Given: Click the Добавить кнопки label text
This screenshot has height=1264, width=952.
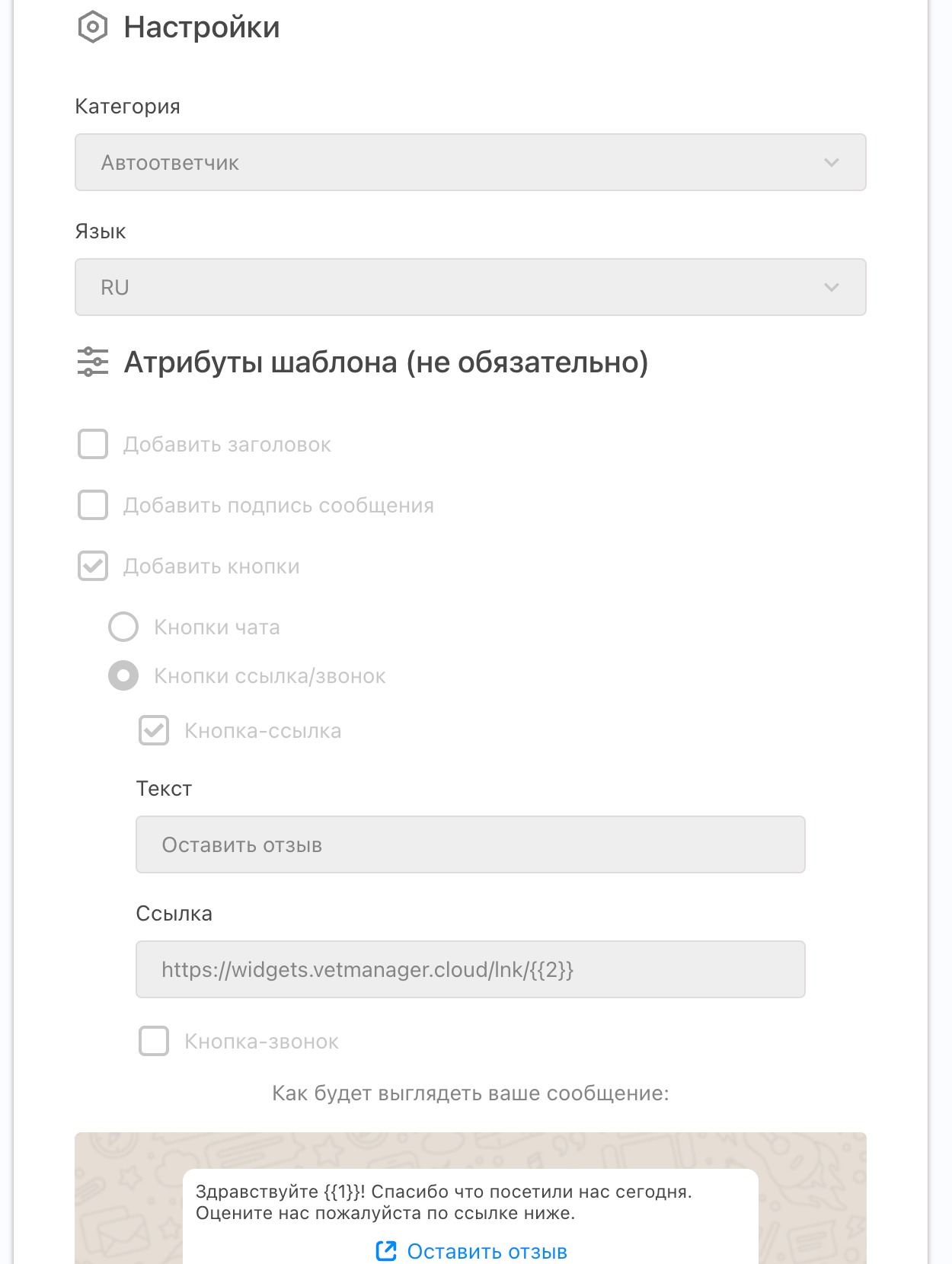Looking at the screenshot, I should click(212, 567).
